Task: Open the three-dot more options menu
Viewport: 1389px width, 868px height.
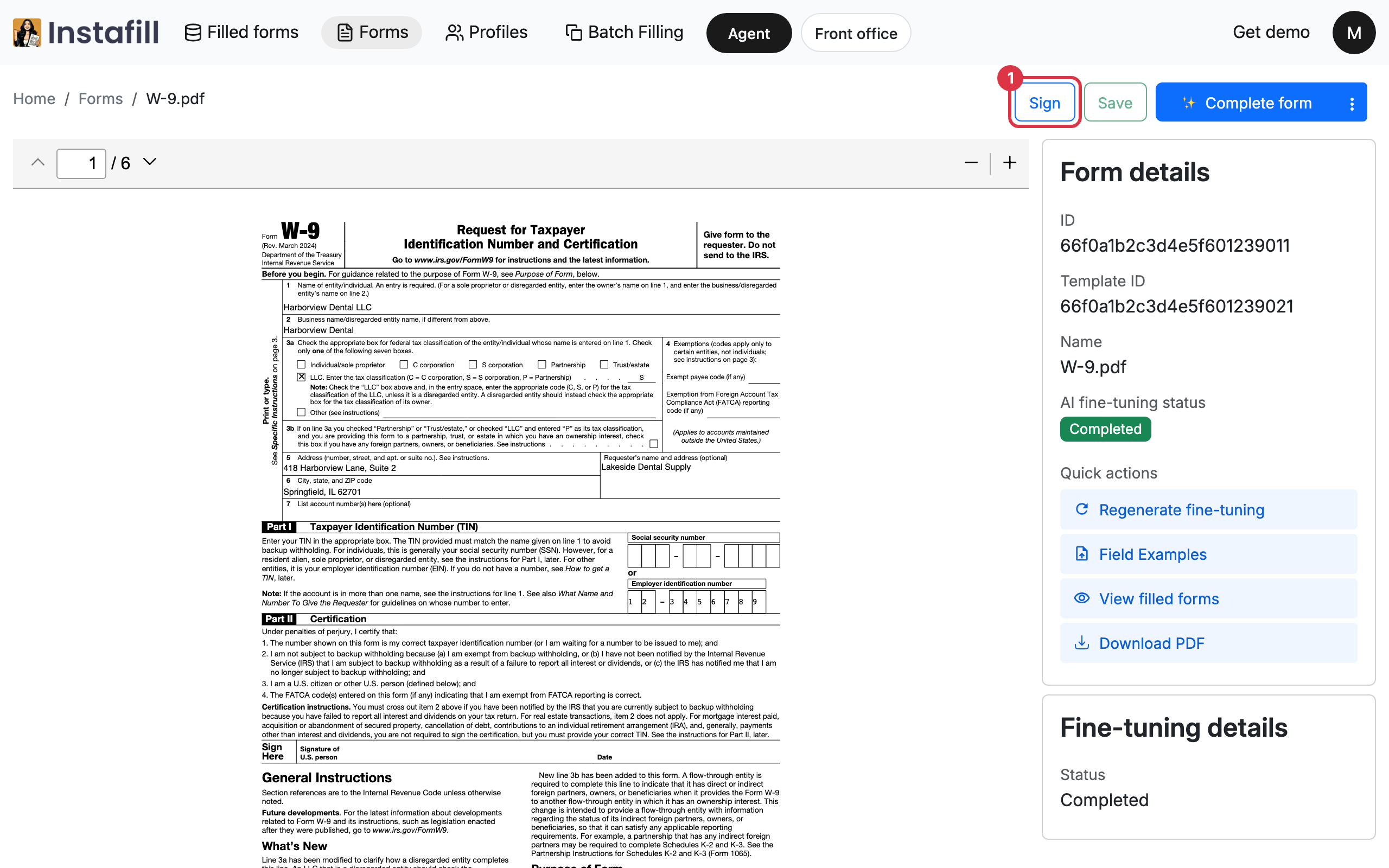Action: click(1352, 103)
